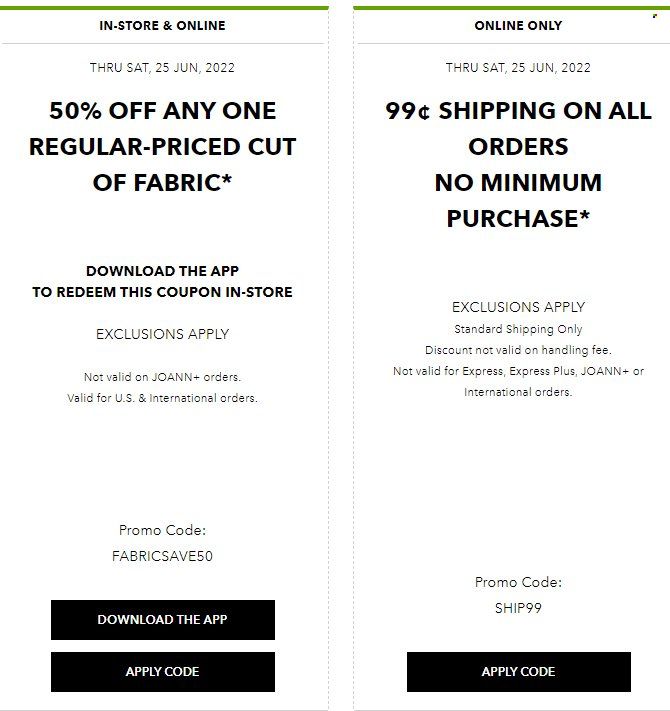Click the IN-STORE & ONLINE header
The image size is (670, 711).
(162, 25)
